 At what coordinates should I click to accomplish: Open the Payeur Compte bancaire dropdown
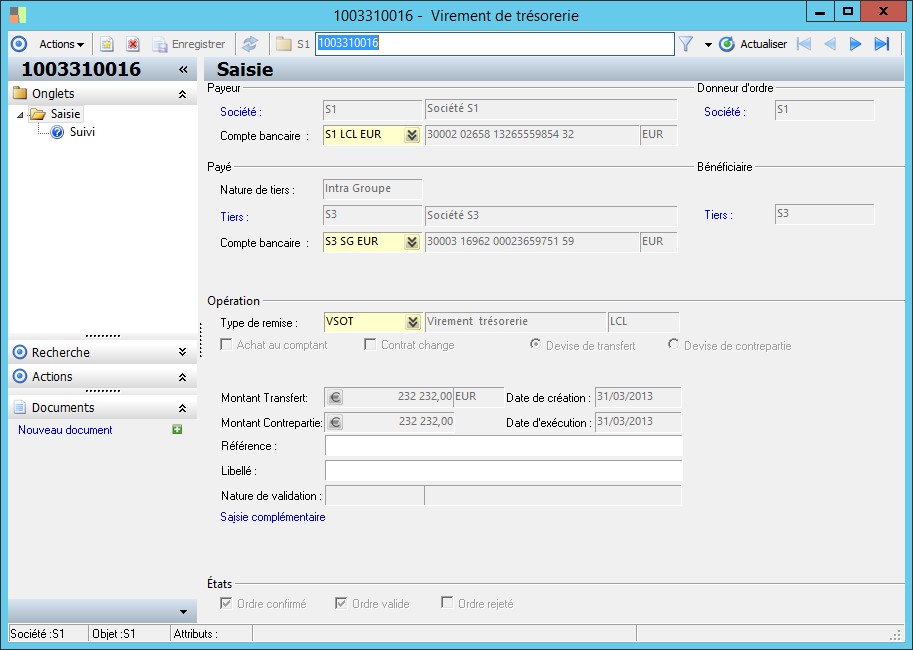pos(411,136)
